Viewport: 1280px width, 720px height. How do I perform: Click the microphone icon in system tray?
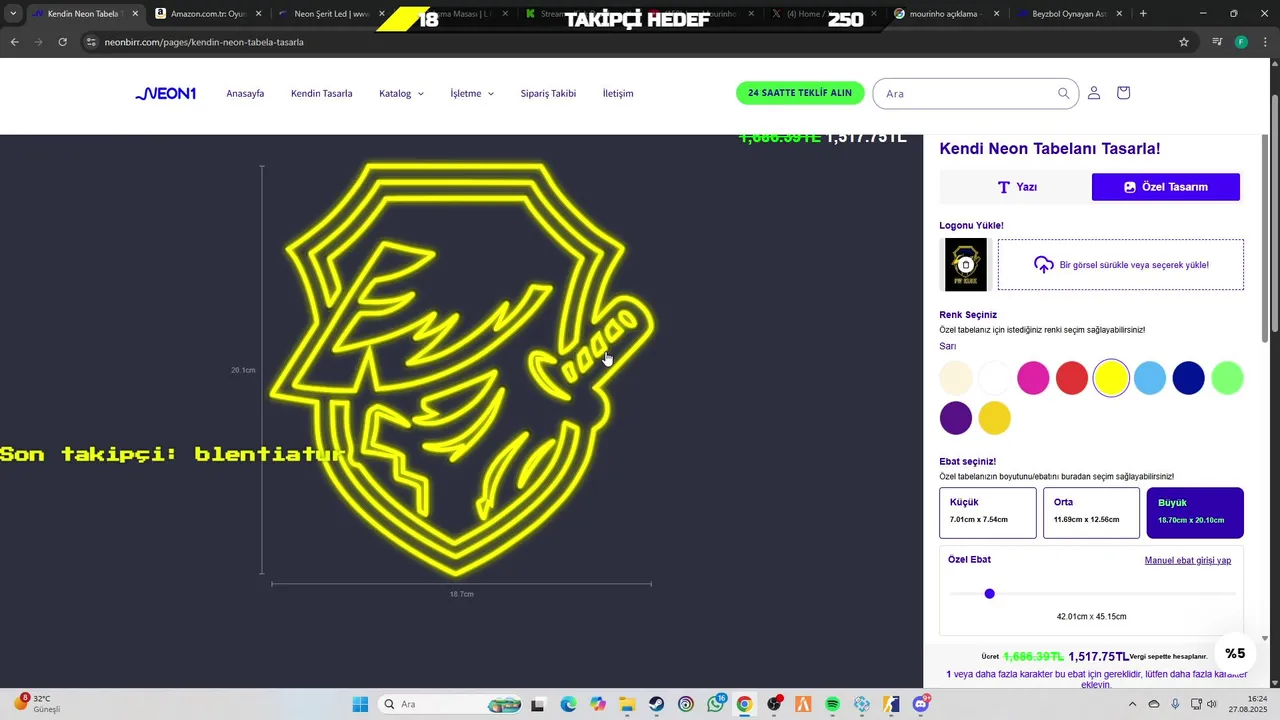click(x=1175, y=704)
